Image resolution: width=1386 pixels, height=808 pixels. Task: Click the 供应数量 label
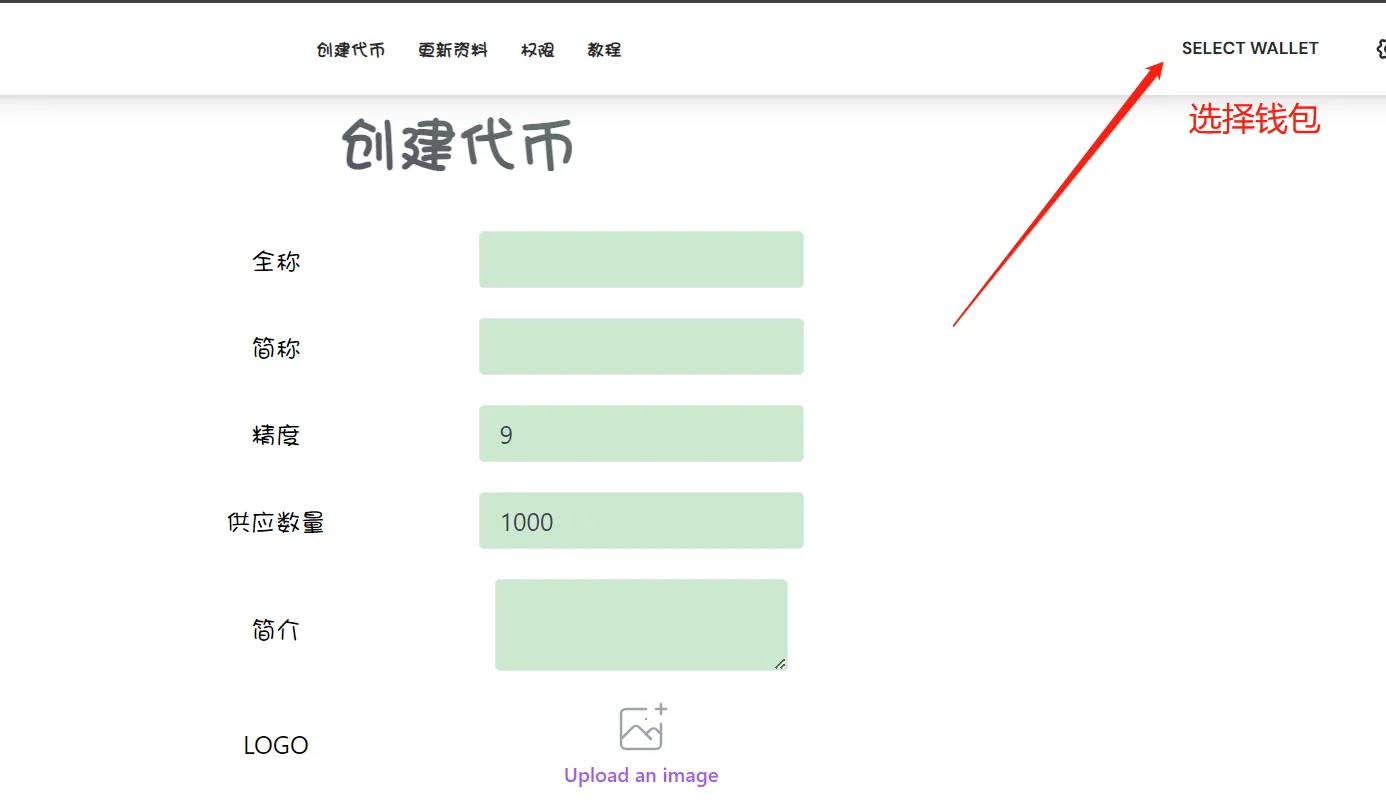click(x=276, y=523)
